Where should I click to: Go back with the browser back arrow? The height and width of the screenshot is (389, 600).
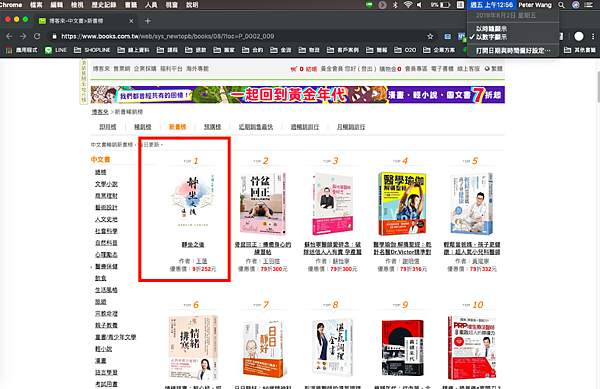[x=9, y=36]
